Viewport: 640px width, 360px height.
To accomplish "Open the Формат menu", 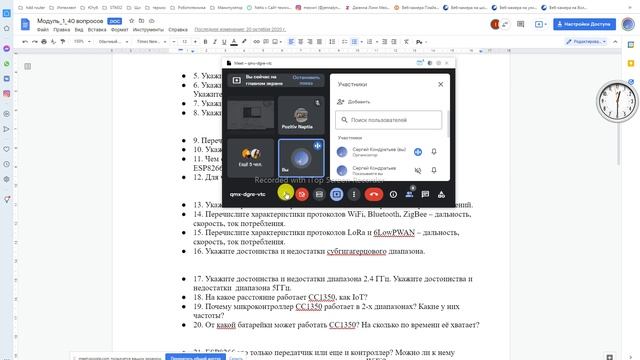I will 120,29.
